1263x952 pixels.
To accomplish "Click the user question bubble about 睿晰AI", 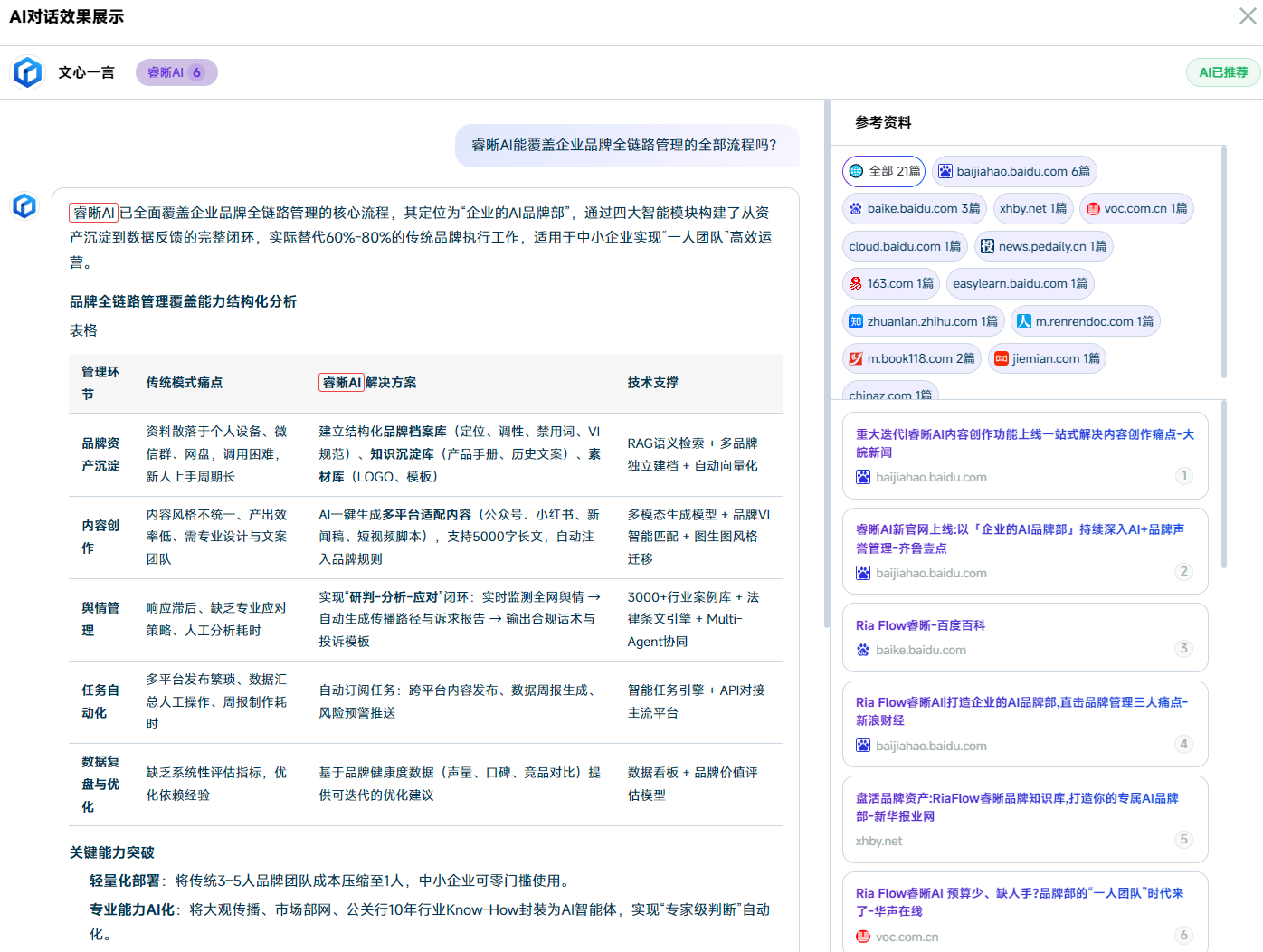I will (x=627, y=145).
